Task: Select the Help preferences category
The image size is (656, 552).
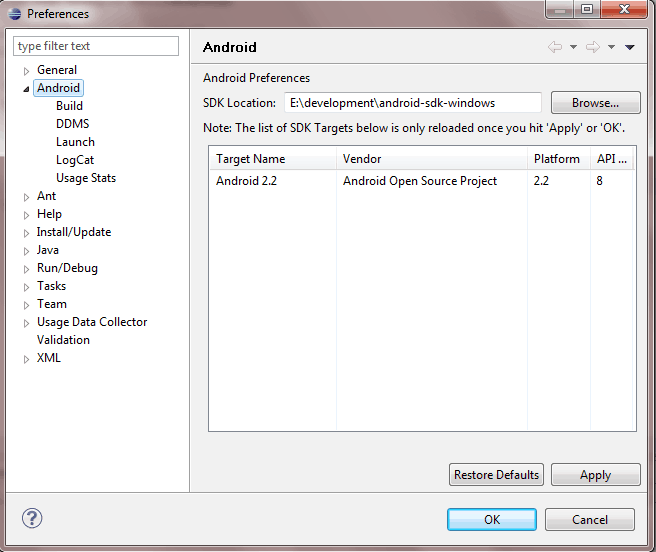Action: [49, 214]
